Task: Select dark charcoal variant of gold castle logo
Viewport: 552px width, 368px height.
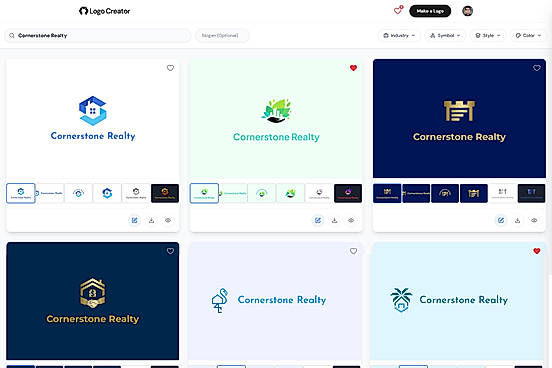Action: tap(532, 193)
